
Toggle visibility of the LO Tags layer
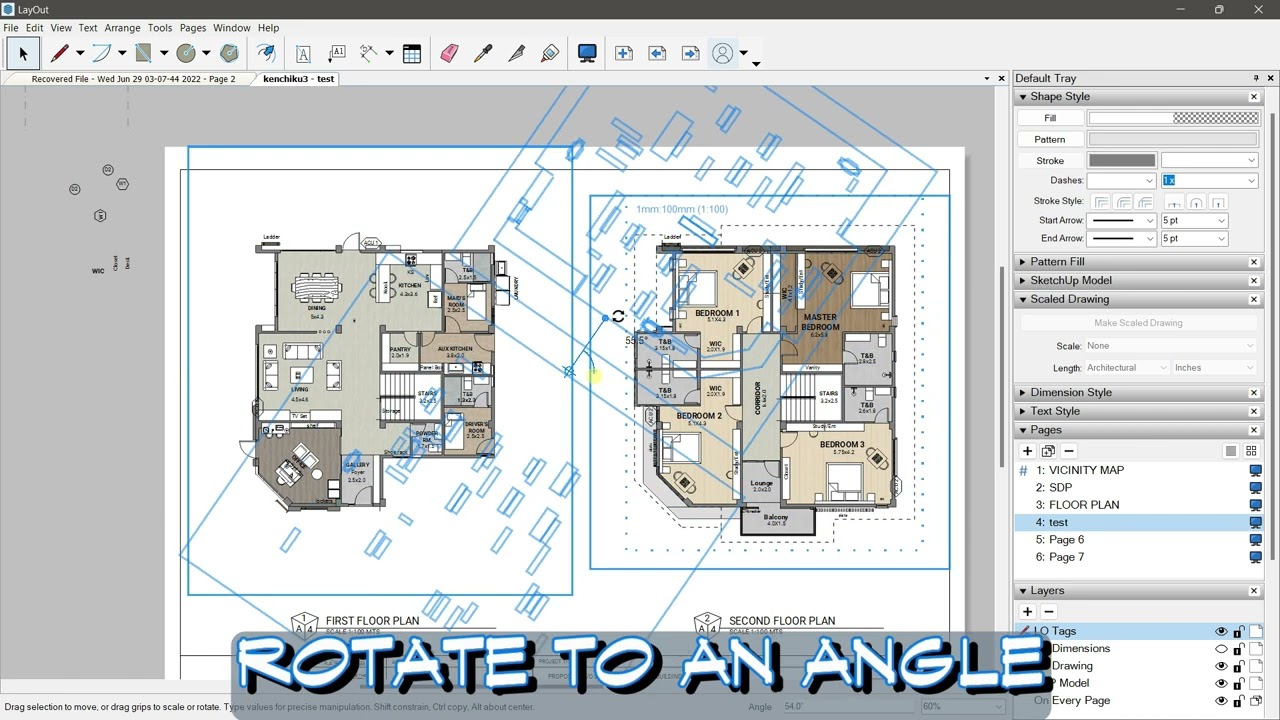tap(1221, 632)
